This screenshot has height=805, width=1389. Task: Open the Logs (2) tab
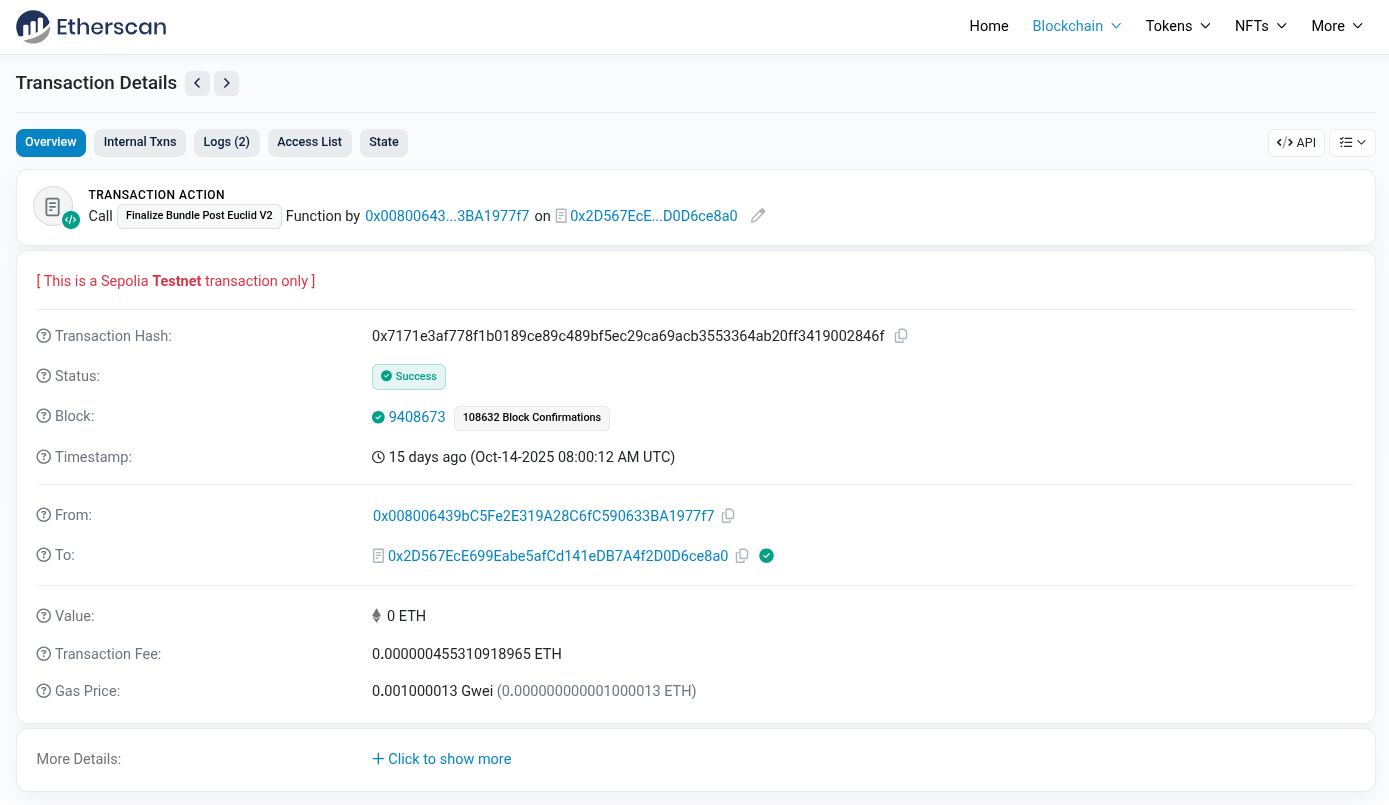(x=226, y=142)
